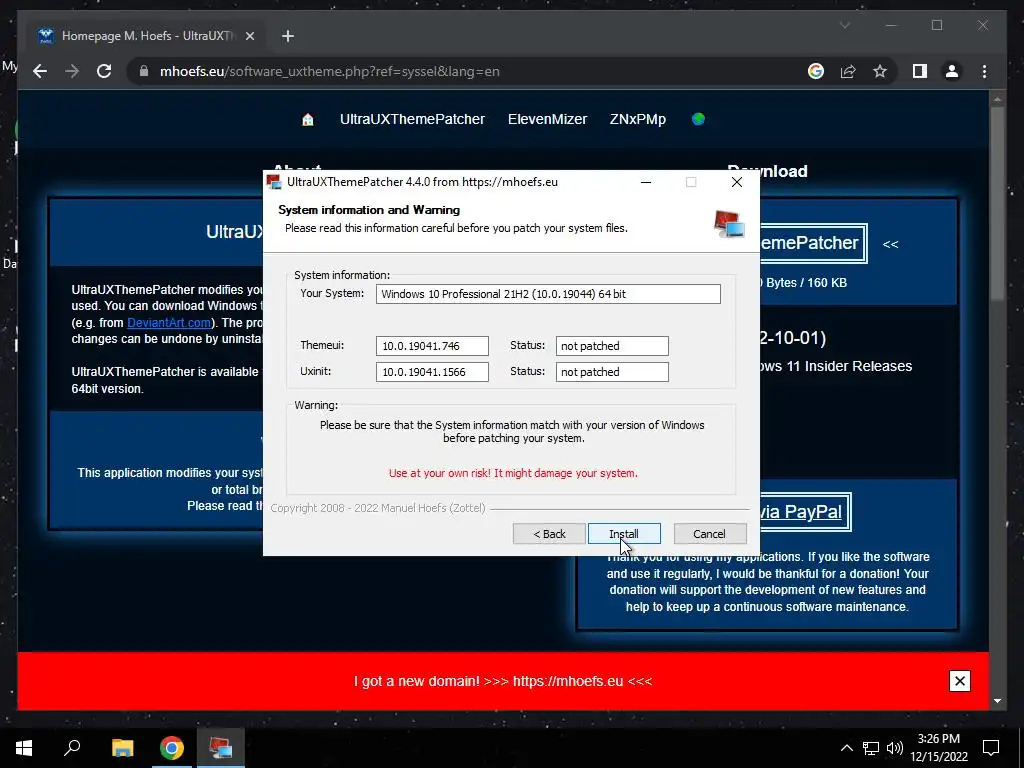
Task: Click the Install button in the patcher dialog
Action: click(624, 534)
